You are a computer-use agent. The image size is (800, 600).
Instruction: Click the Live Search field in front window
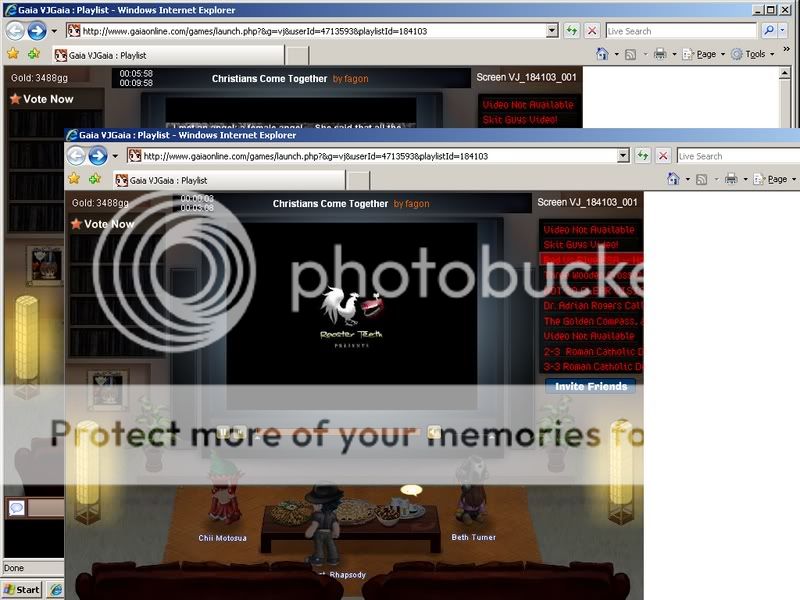(x=735, y=156)
